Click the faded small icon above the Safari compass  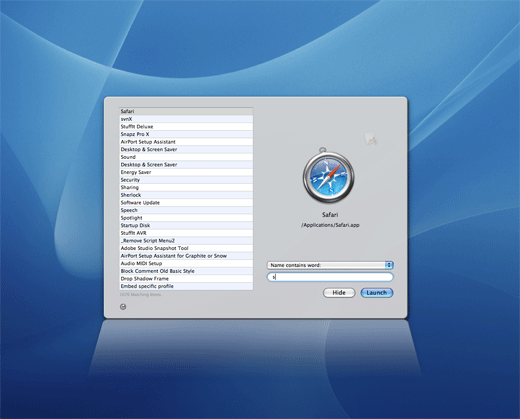point(371,138)
